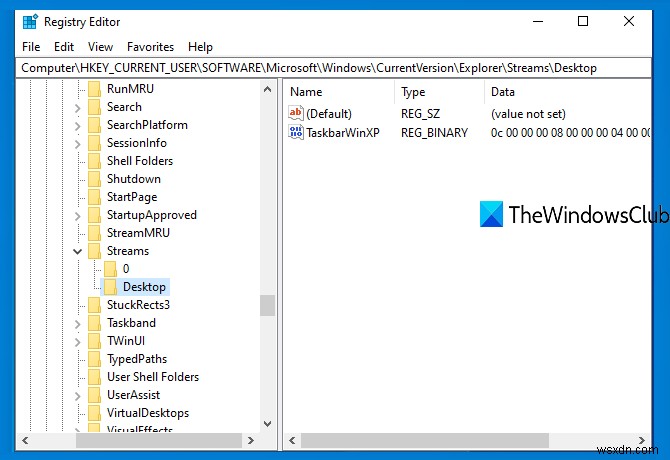This screenshot has height=460, width=670.
Task: Select the StreamMRU folder icon
Action: coord(94,233)
